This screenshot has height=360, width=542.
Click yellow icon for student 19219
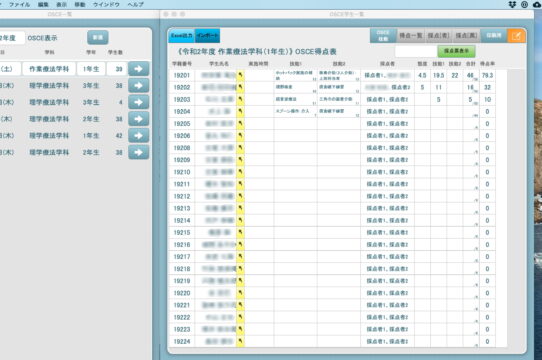tap(240, 281)
